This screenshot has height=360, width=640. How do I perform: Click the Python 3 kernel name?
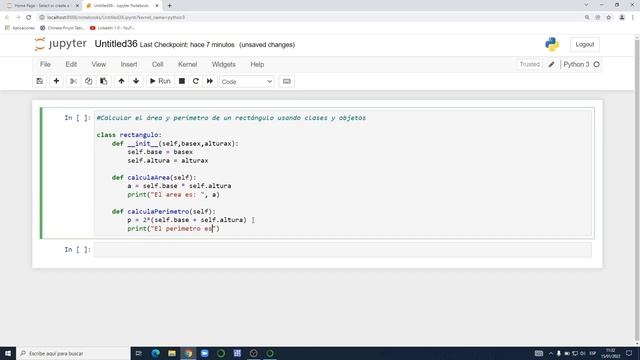click(576, 64)
